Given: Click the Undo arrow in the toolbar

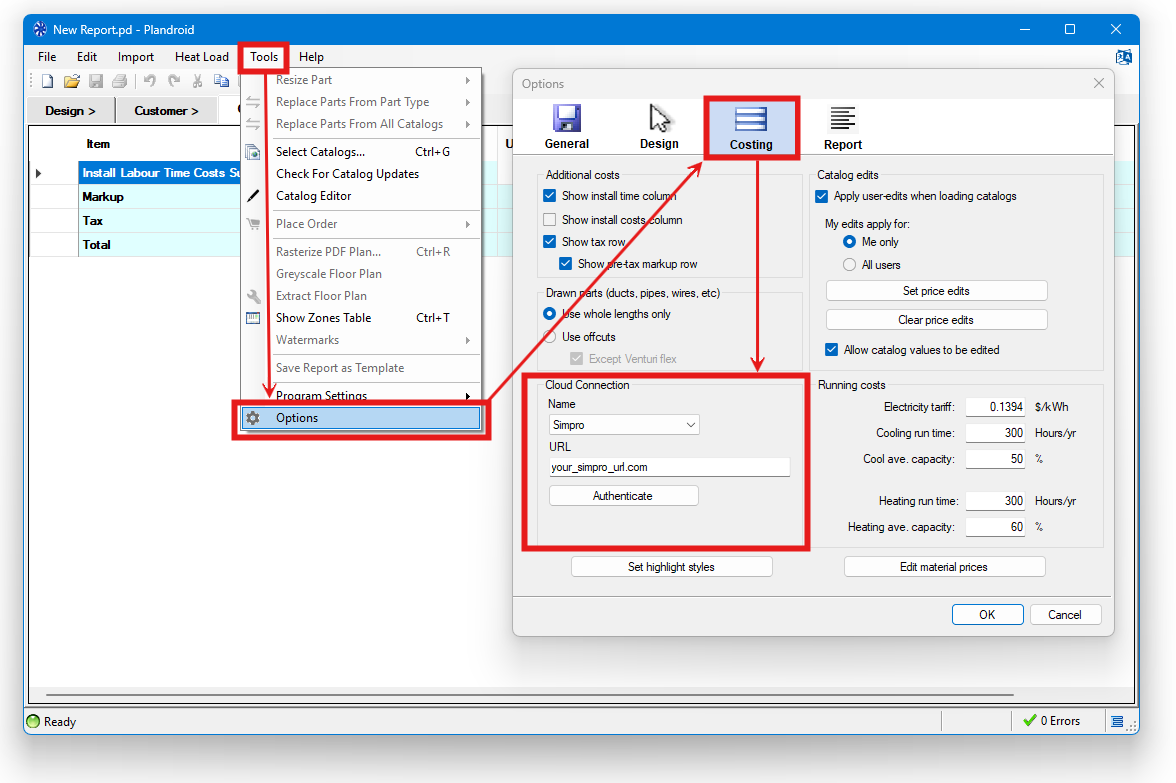Looking at the screenshot, I should [148, 81].
